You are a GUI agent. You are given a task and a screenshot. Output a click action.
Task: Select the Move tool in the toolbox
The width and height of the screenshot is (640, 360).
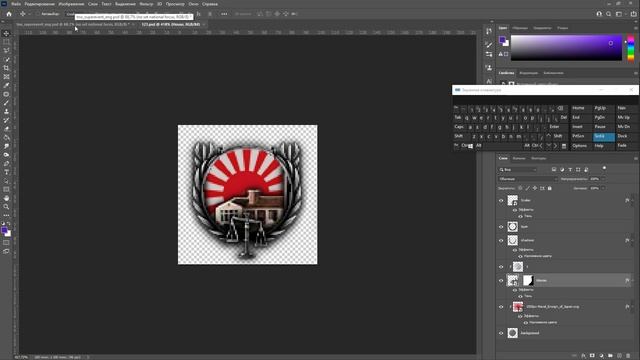click(x=6, y=33)
